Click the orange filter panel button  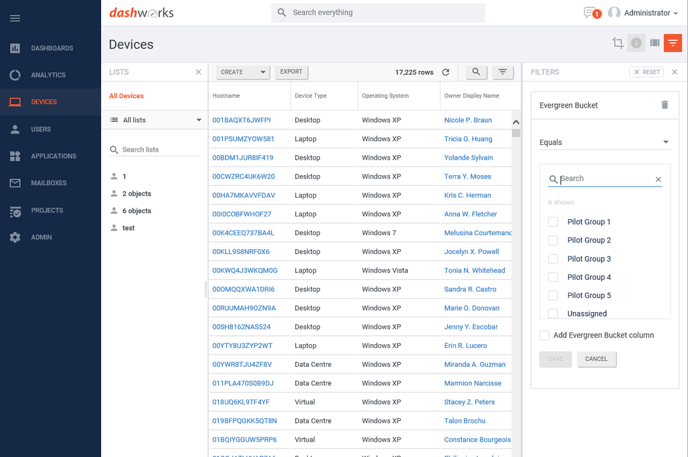673,43
